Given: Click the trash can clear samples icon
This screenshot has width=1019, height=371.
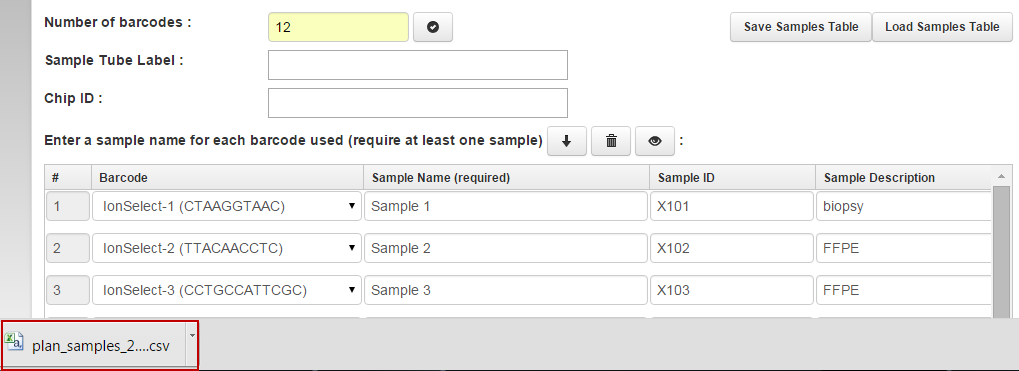Looking at the screenshot, I should tap(611, 141).
